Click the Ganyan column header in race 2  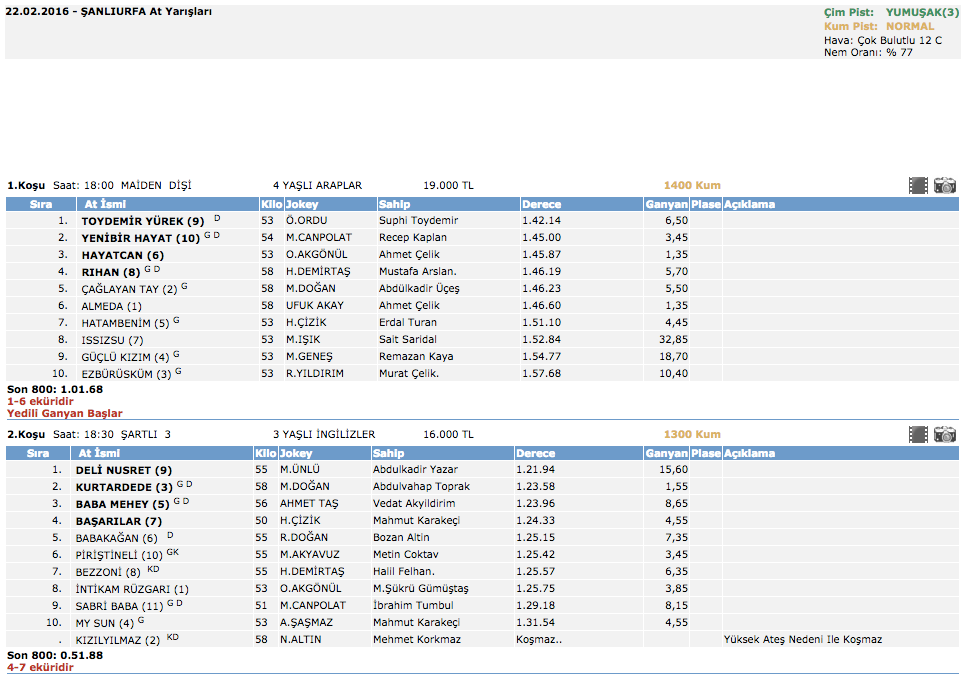[x=666, y=453]
